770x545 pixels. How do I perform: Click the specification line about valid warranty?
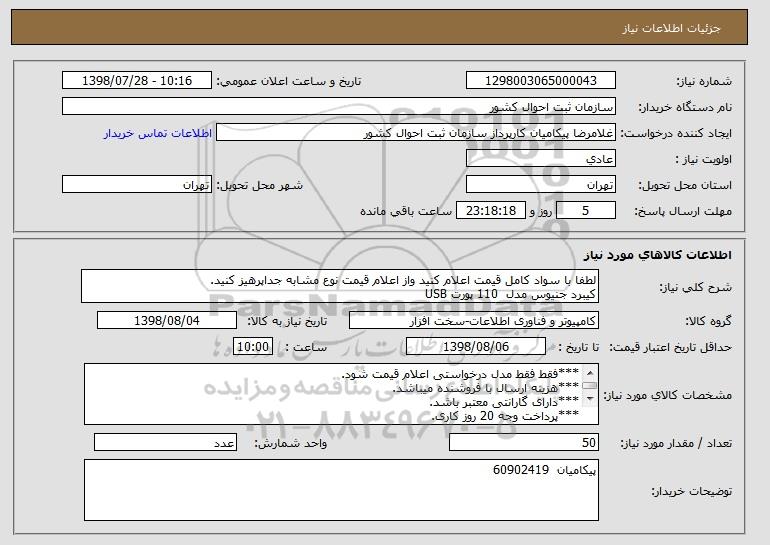pyautogui.click(x=504, y=403)
